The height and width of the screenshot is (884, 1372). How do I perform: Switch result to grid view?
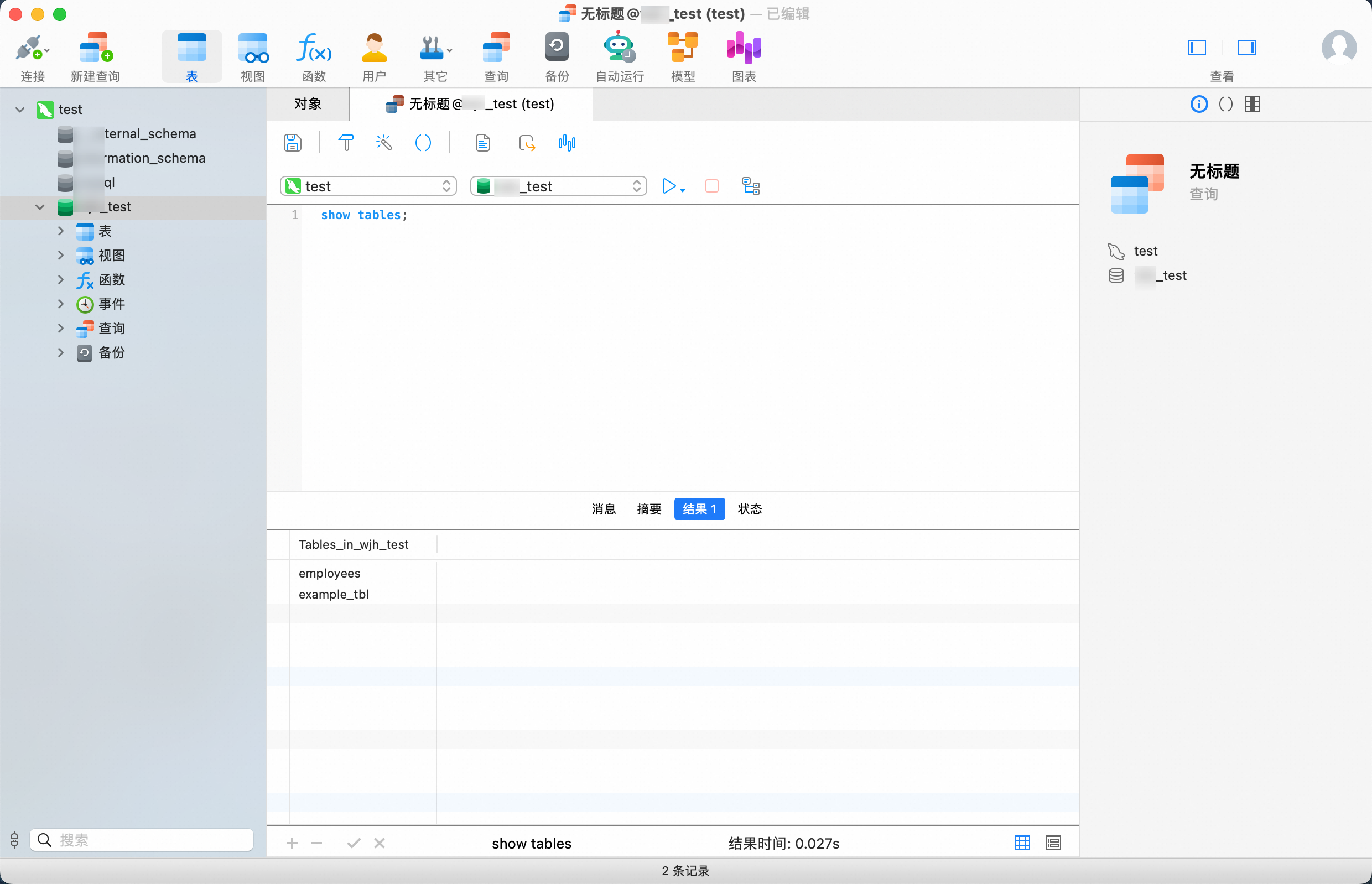pos(1022,843)
